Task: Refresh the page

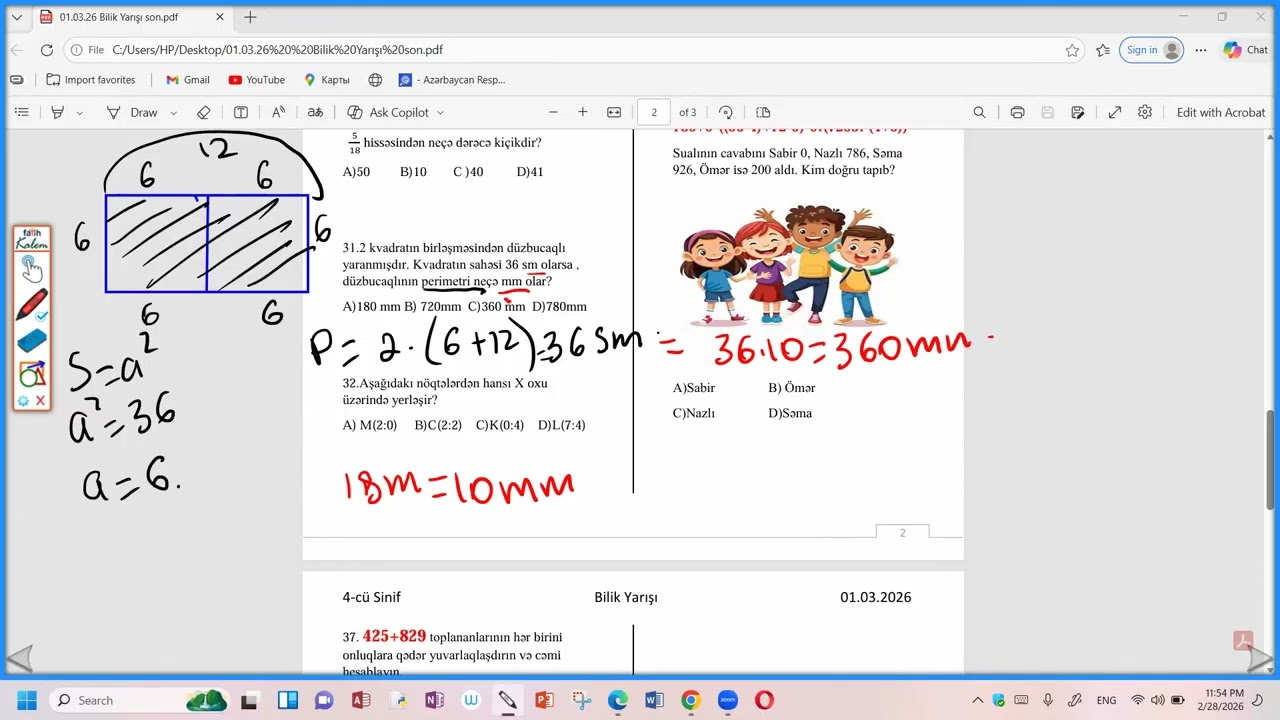Action: pos(47,50)
